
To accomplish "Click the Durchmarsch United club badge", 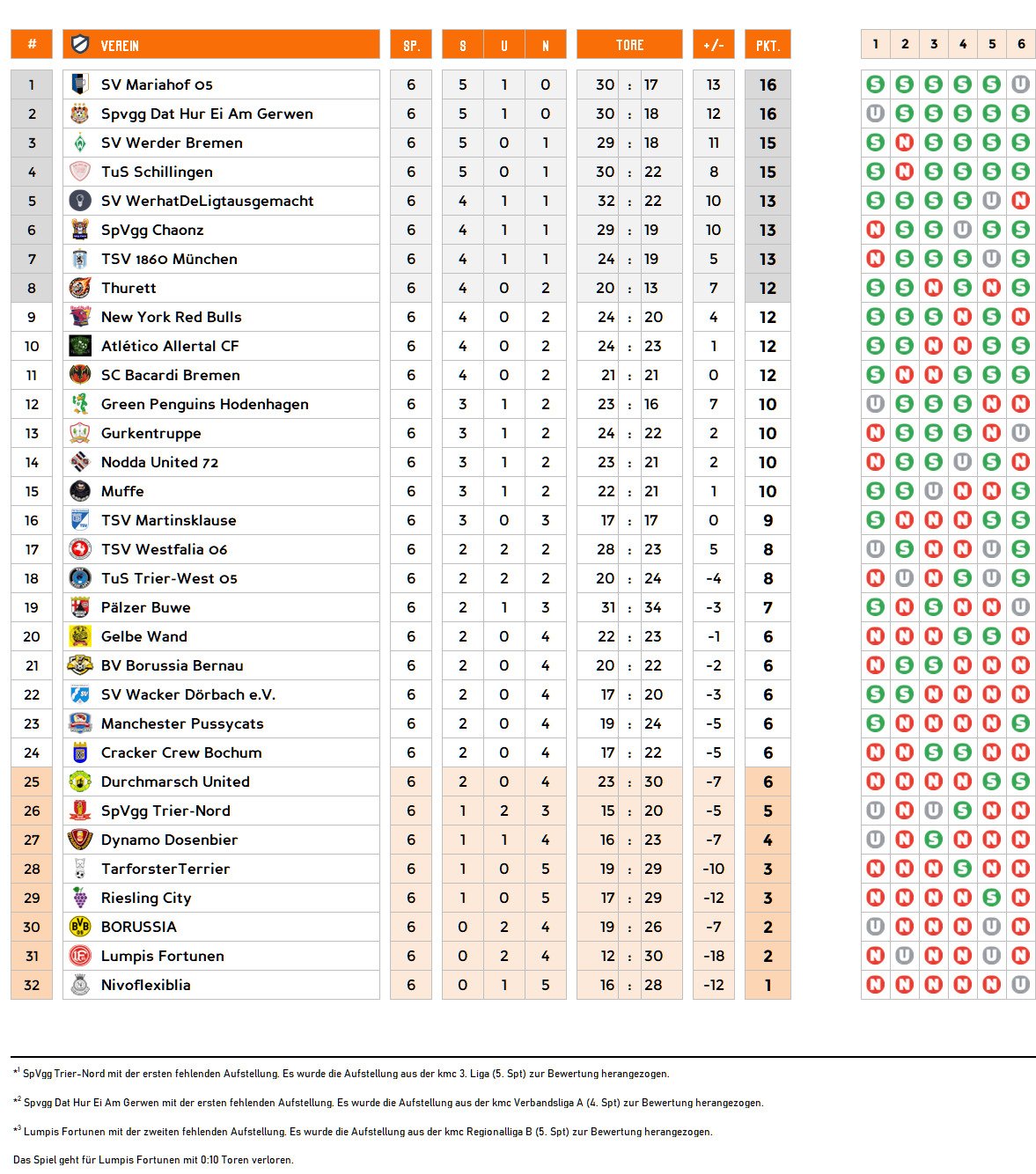I will [x=80, y=781].
